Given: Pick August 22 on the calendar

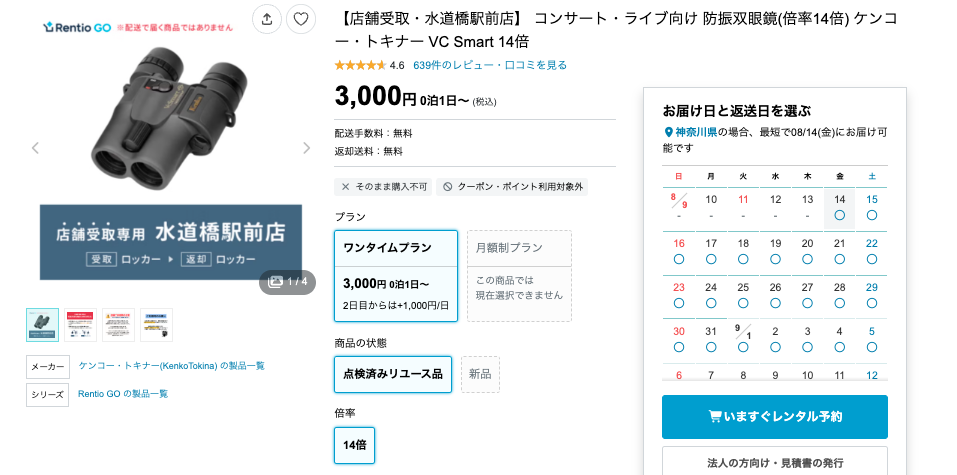Looking at the screenshot, I should 872,252.
